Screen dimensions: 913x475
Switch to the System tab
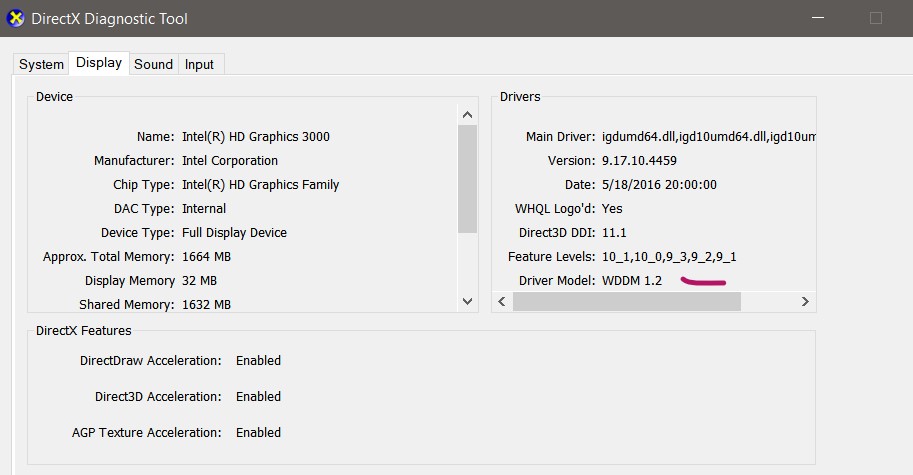[x=41, y=64]
